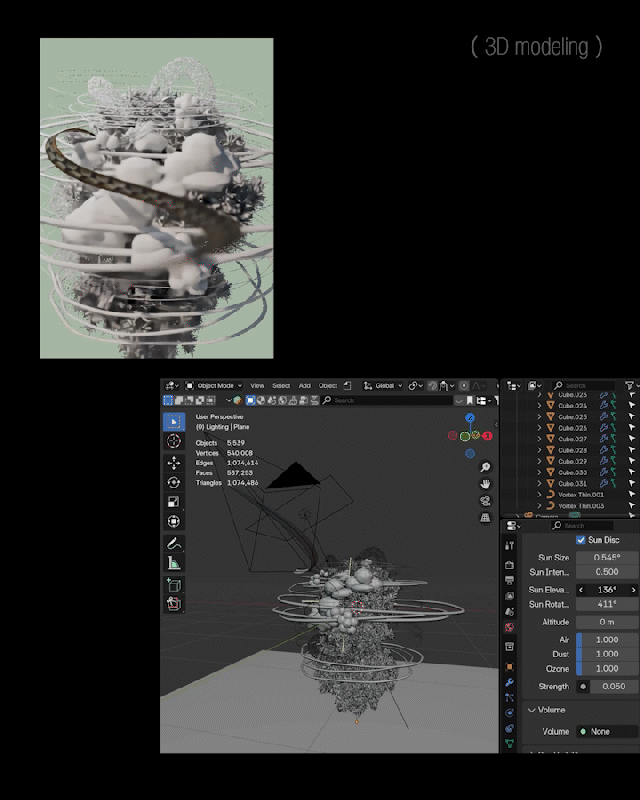
Task: Click the pan hand navigation icon
Action: (485, 484)
